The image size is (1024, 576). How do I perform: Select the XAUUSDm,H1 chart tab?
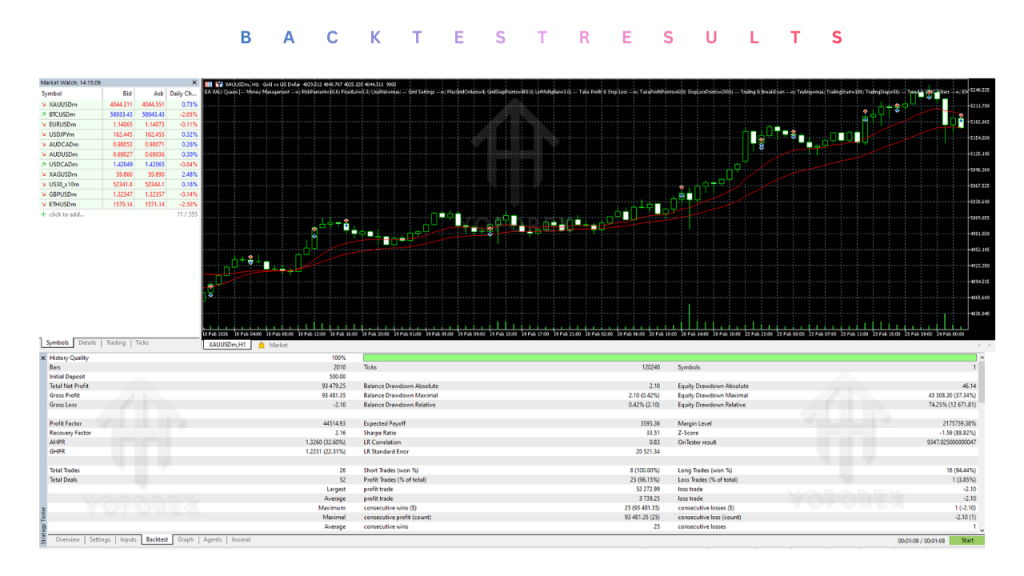[227, 345]
